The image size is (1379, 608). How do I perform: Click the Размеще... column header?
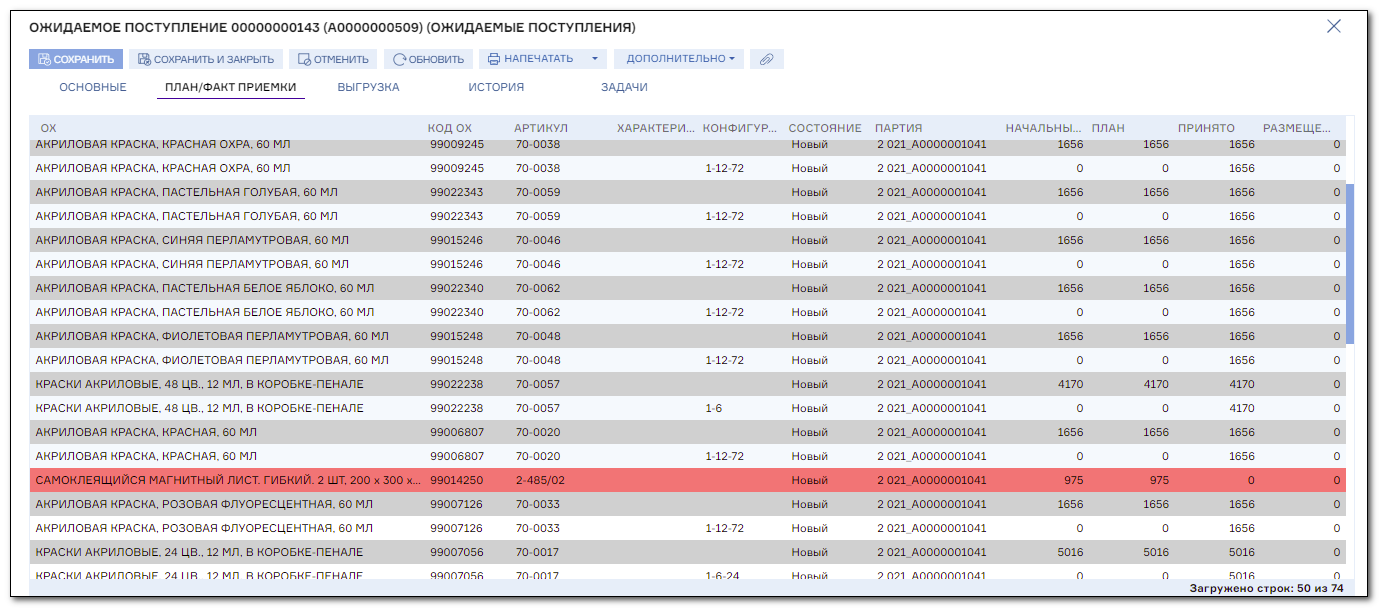[x=1297, y=128]
